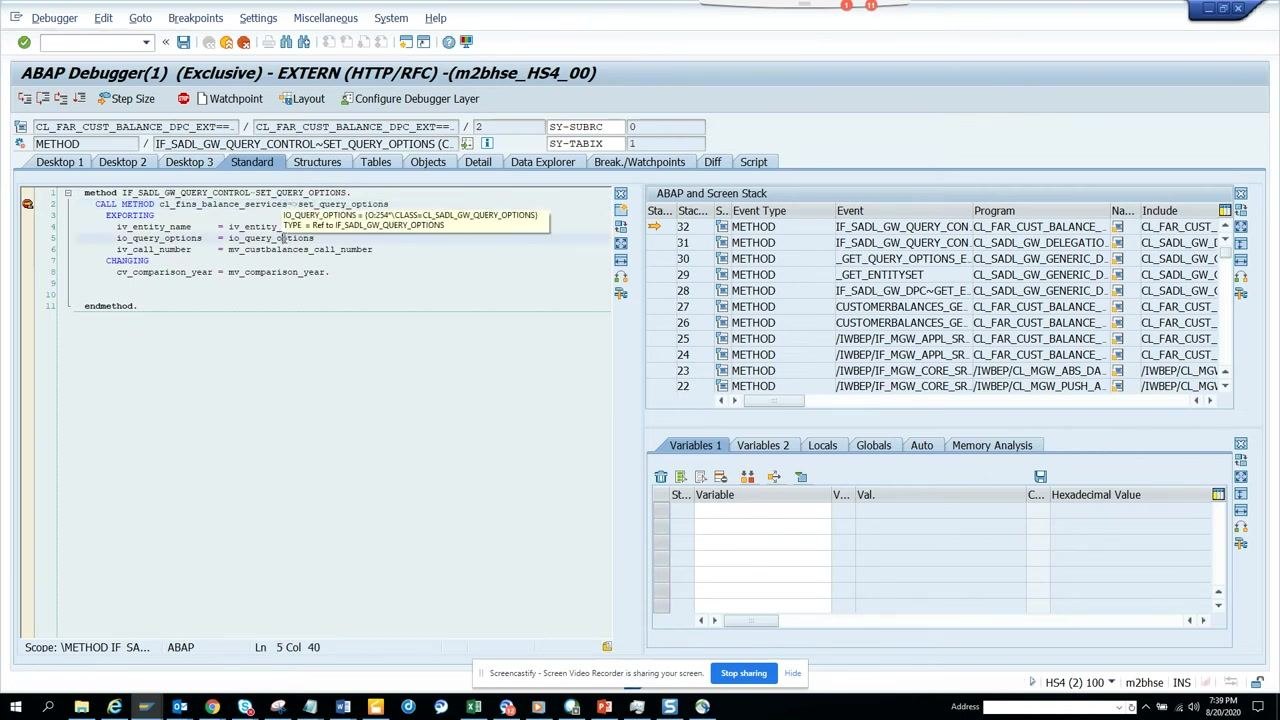The image size is (1280, 720).
Task: Toggle the breakpoint marker at line 2
Action: [28, 204]
